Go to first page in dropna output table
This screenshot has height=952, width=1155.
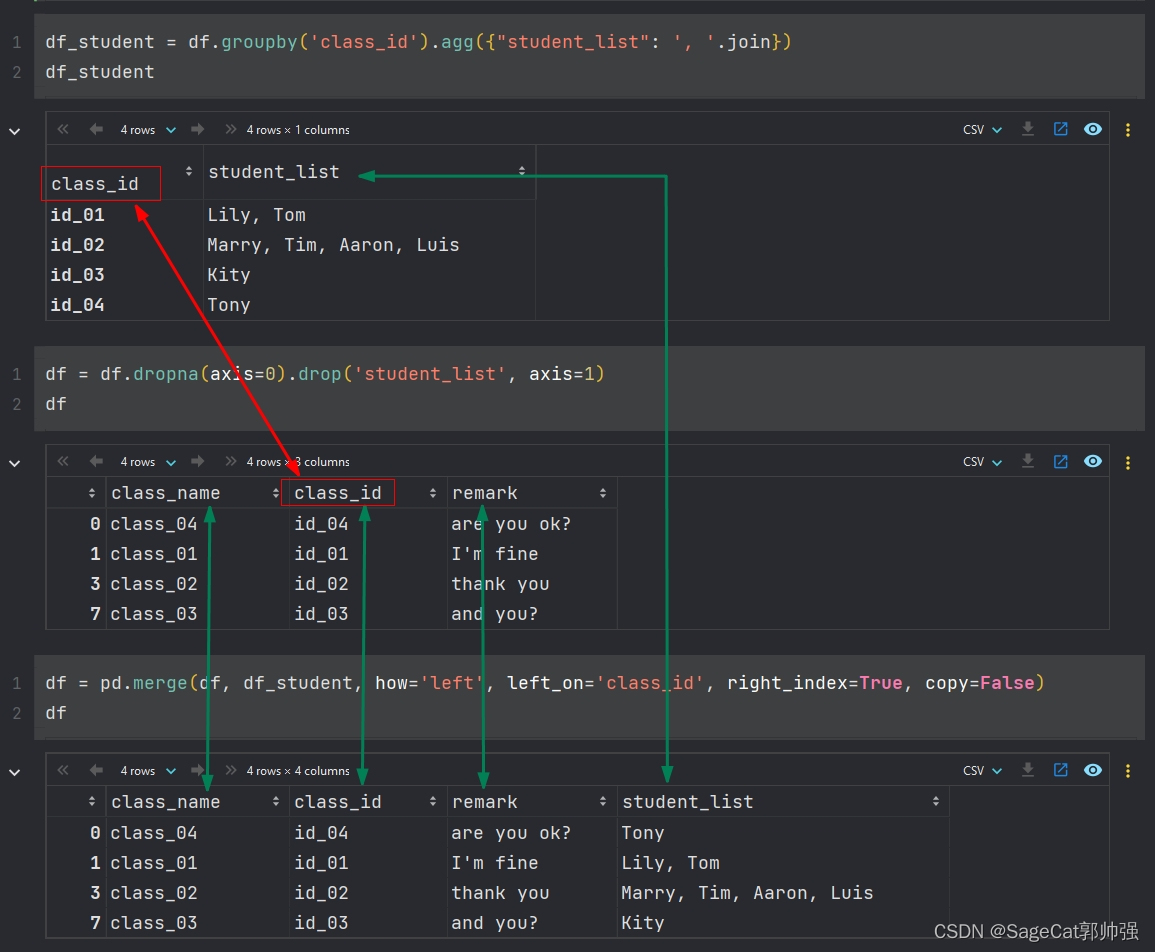(x=63, y=461)
